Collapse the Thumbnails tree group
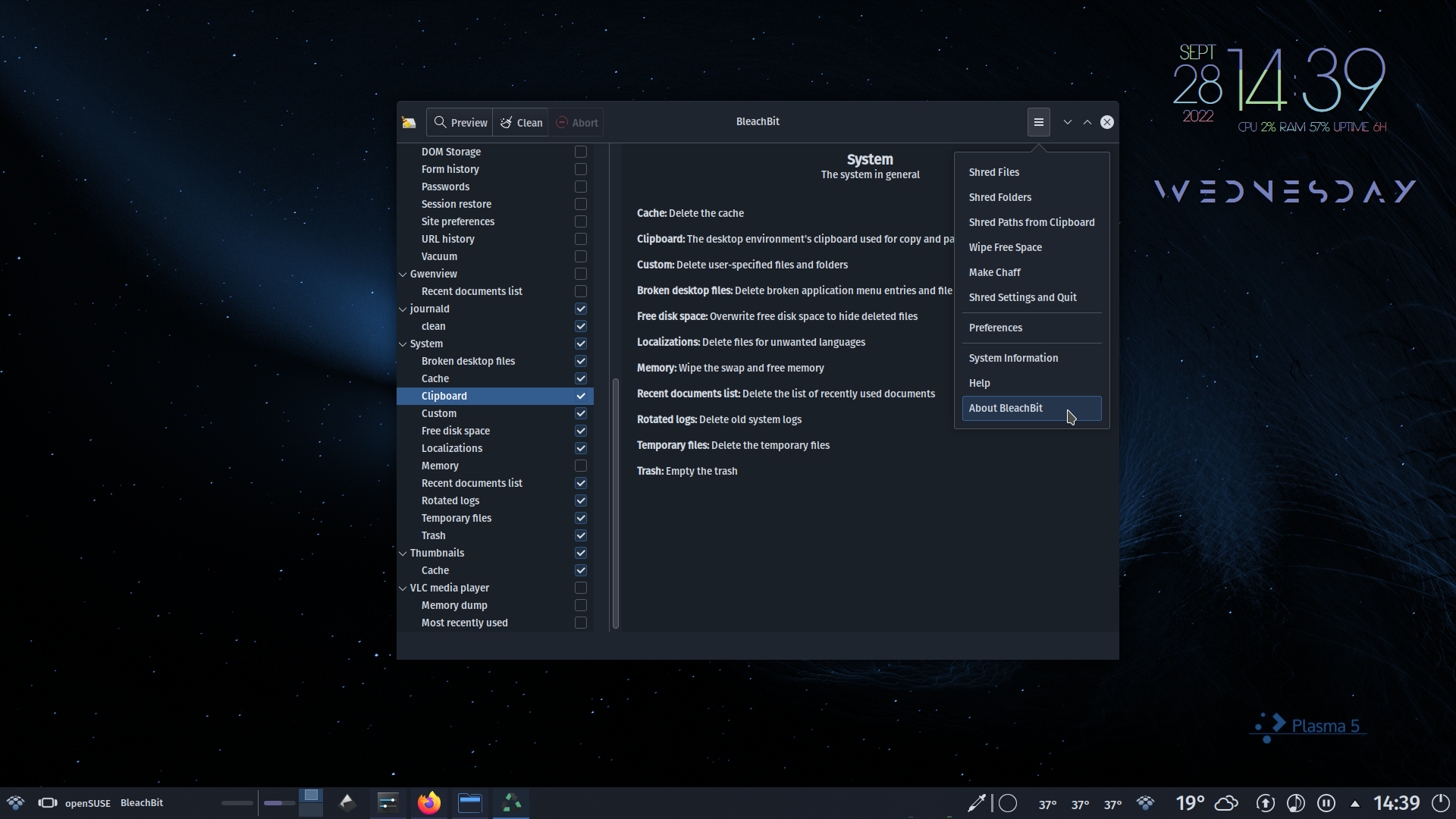 tap(403, 553)
